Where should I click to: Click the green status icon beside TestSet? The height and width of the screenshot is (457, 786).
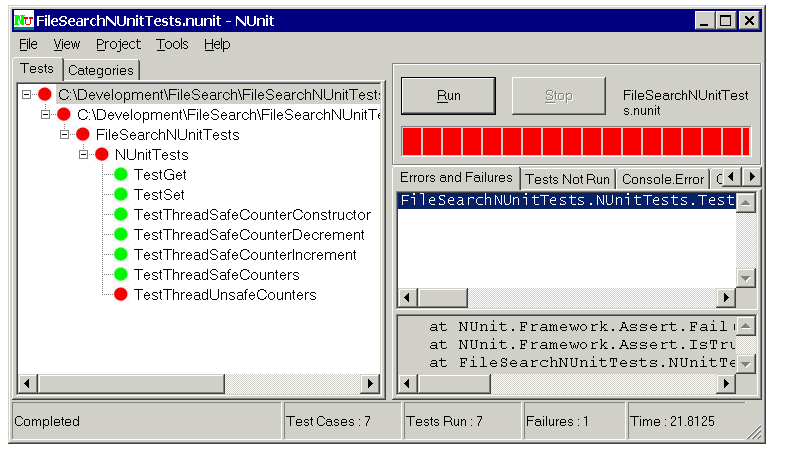click(120, 195)
